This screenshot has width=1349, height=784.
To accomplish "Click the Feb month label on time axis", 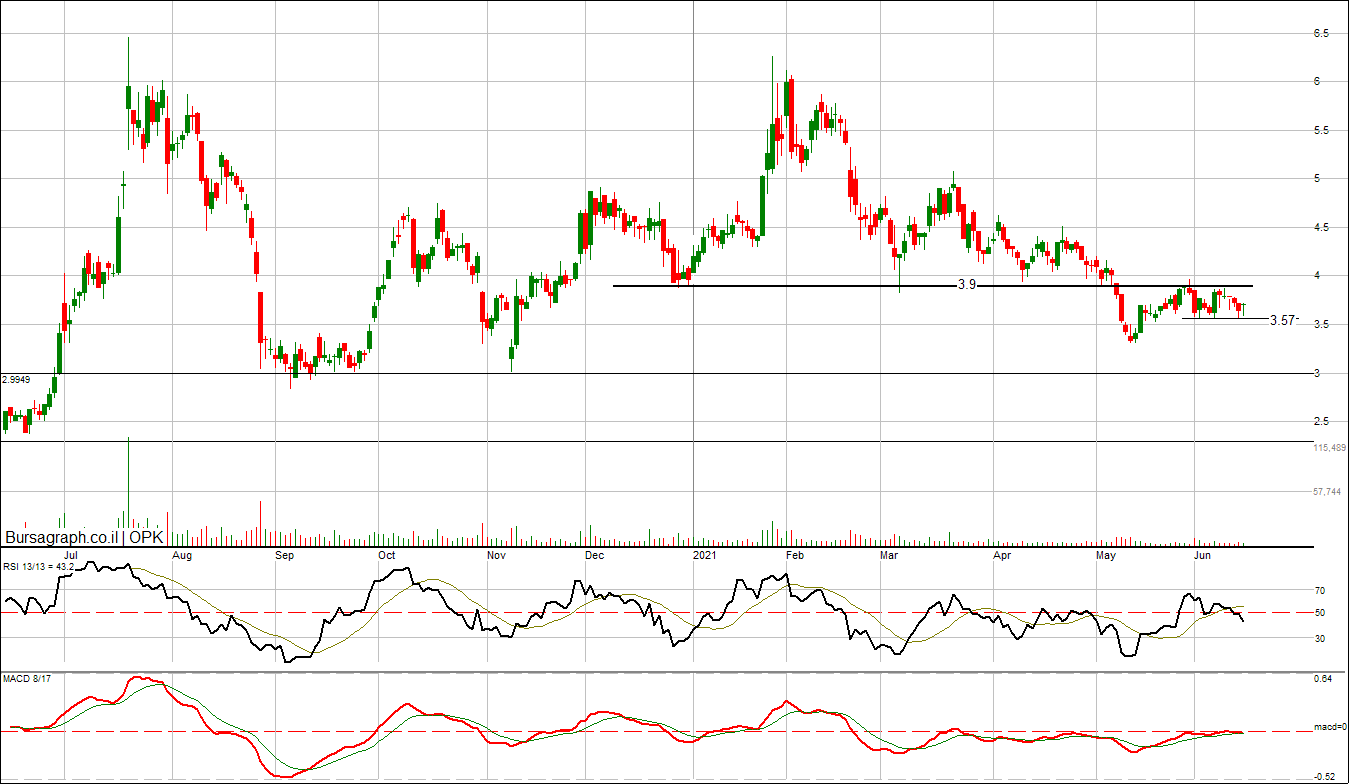I will pyautogui.click(x=795, y=554).
